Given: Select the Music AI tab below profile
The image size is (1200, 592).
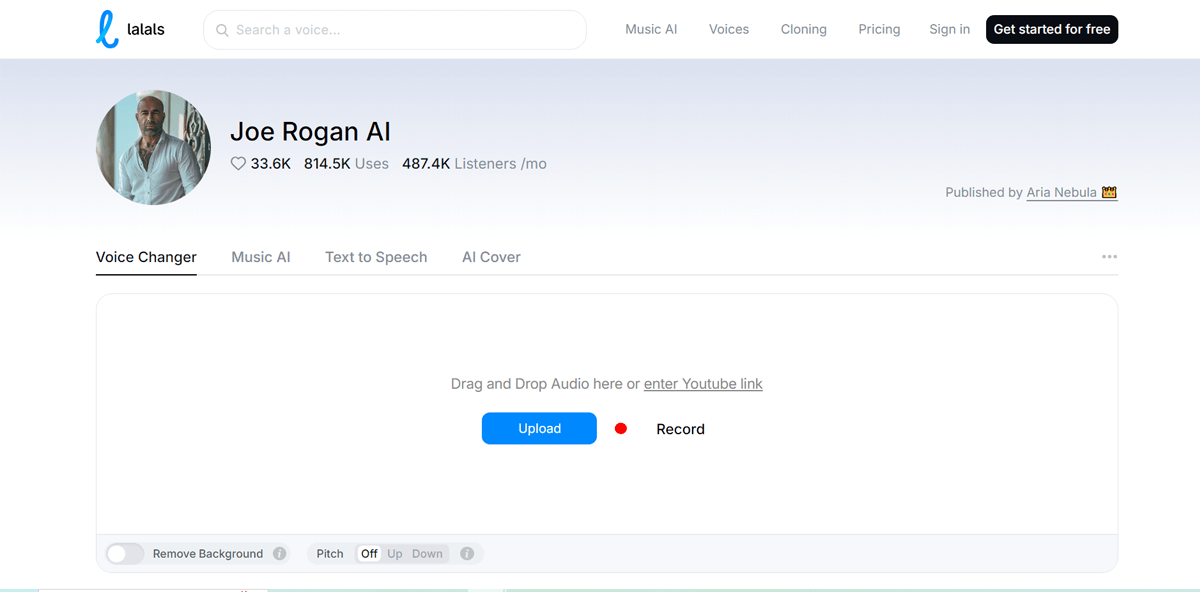Looking at the screenshot, I should [x=261, y=257].
